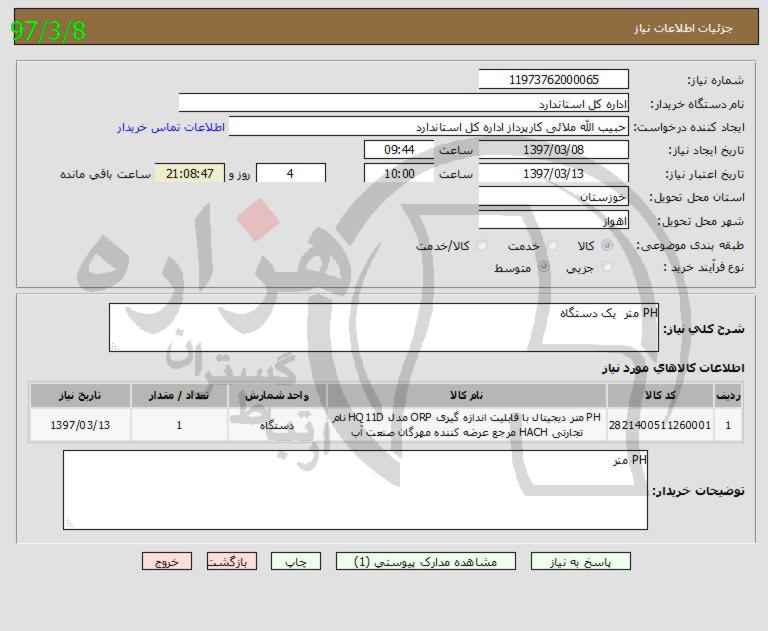The image size is (768, 631).
Task: Click the ردیف column header
Action: pos(728,396)
